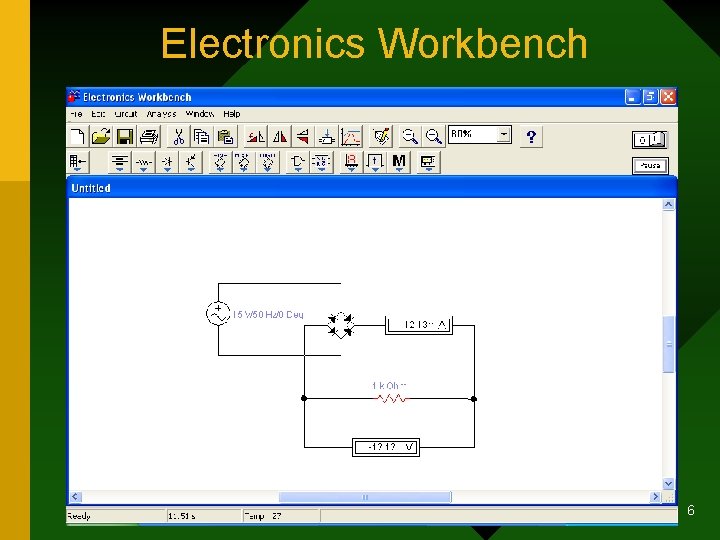
Task: Open the Favorites parts bin
Action: [77, 162]
